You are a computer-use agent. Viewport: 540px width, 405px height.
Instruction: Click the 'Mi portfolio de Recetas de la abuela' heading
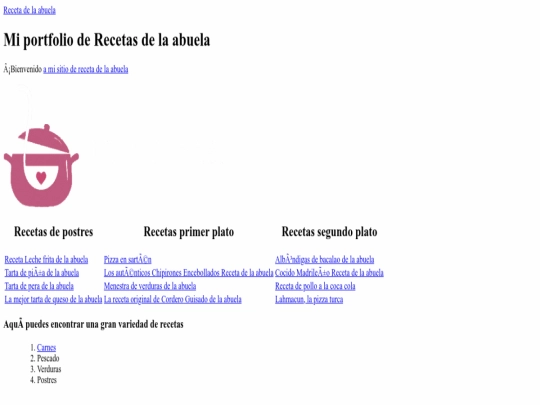pos(107,40)
